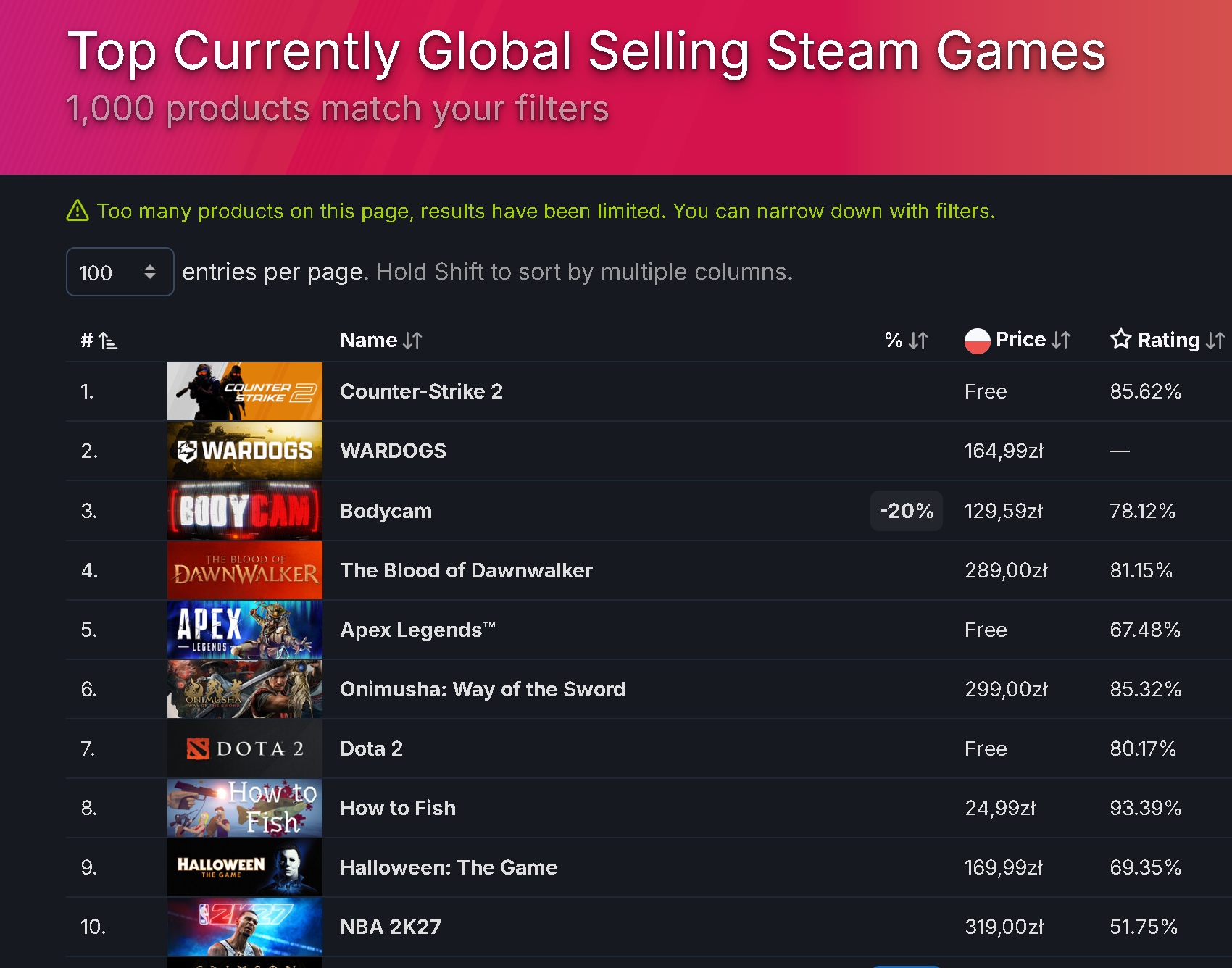Click the Price sort arrows
Viewport: 1232px width, 968px height.
(x=1061, y=341)
